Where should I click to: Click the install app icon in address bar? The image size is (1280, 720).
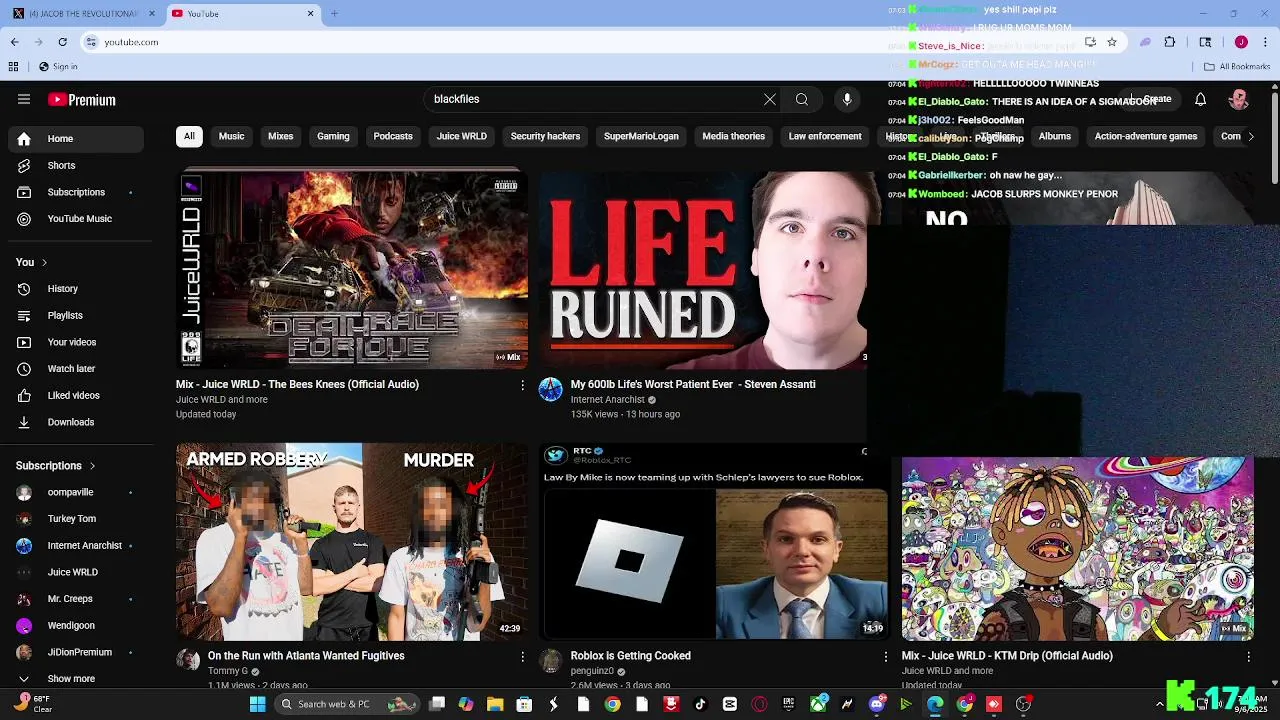point(1090,42)
